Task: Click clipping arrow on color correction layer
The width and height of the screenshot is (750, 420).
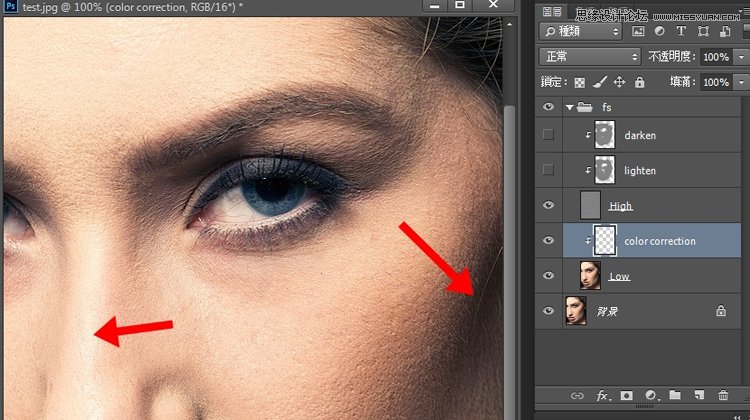Action: tap(588, 241)
